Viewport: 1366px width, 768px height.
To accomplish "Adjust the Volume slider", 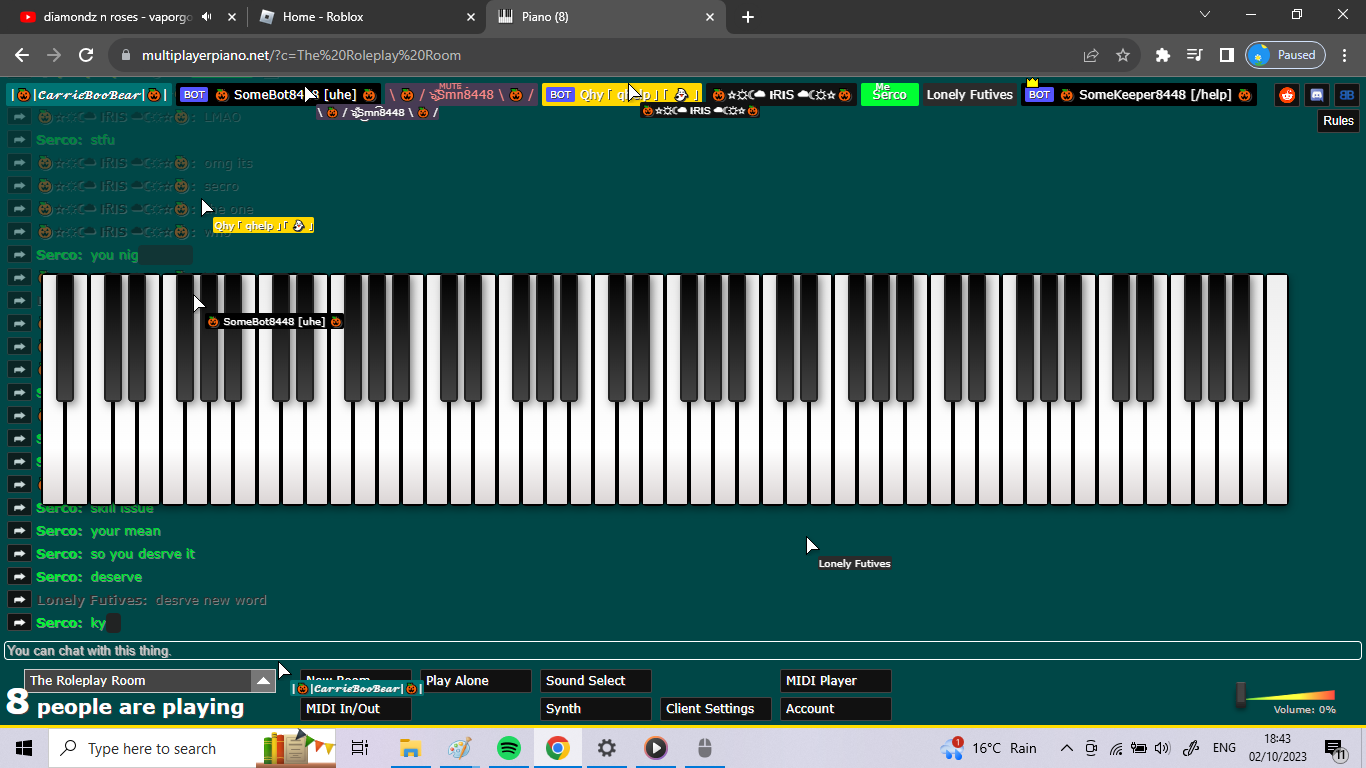I will click(1241, 695).
